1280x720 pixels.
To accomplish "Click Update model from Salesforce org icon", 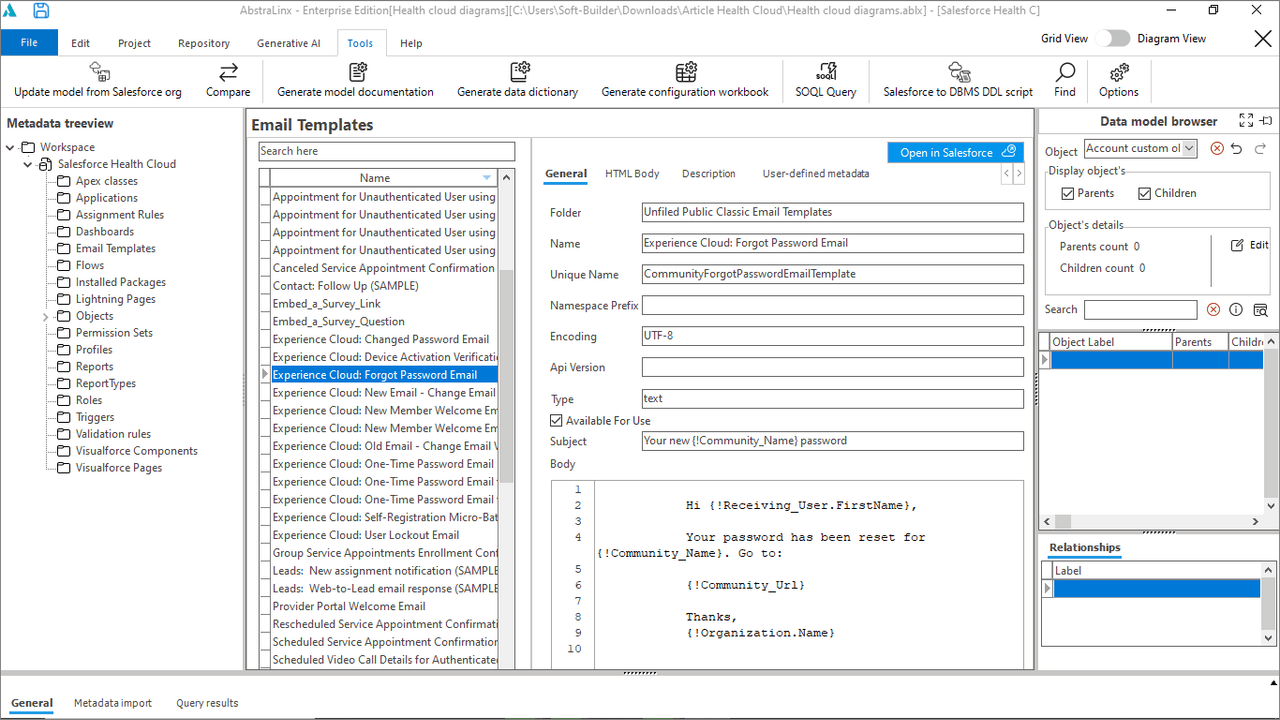I will pyautogui.click(x=99, y=71).
